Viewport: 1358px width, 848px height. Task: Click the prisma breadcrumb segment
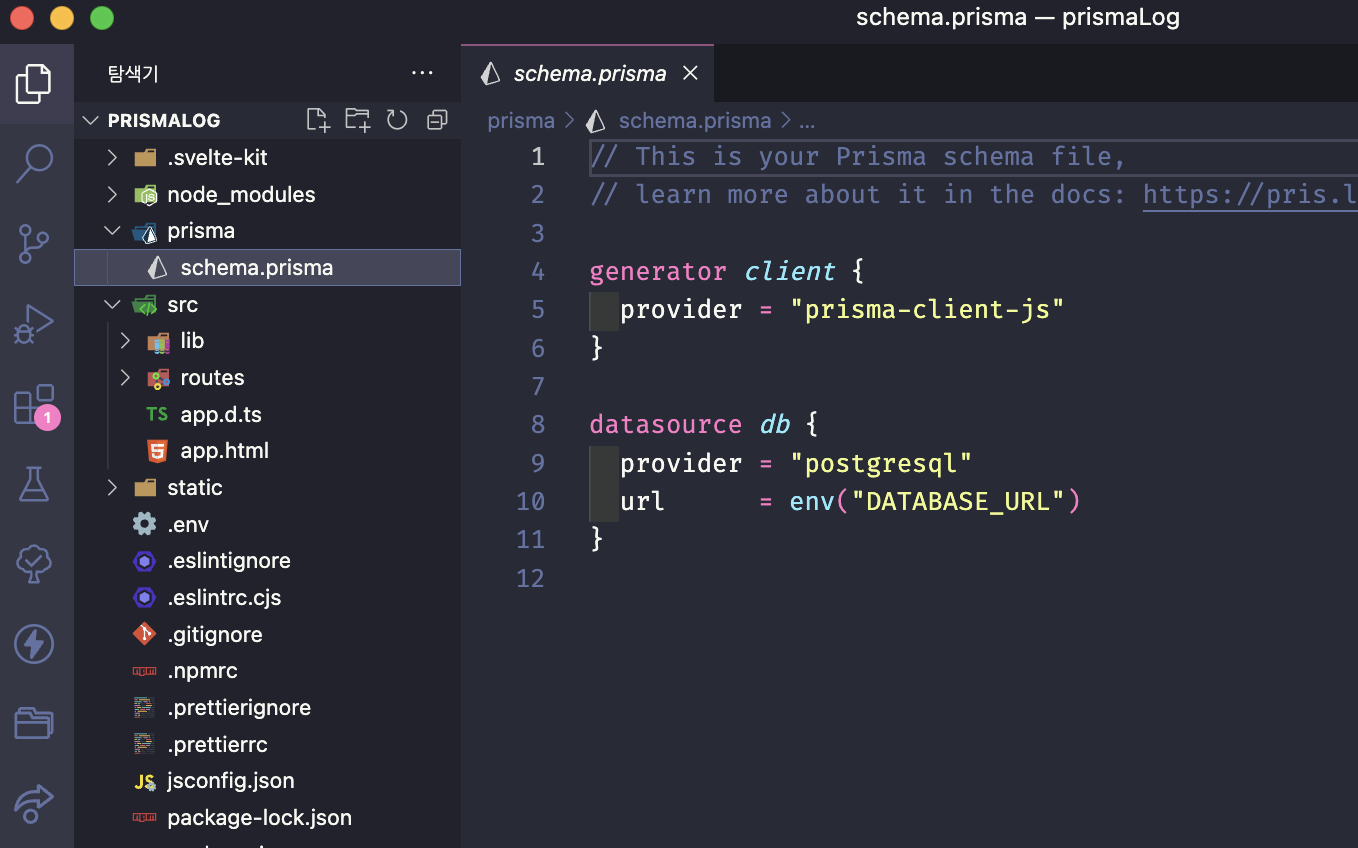(x=521, y=121)
